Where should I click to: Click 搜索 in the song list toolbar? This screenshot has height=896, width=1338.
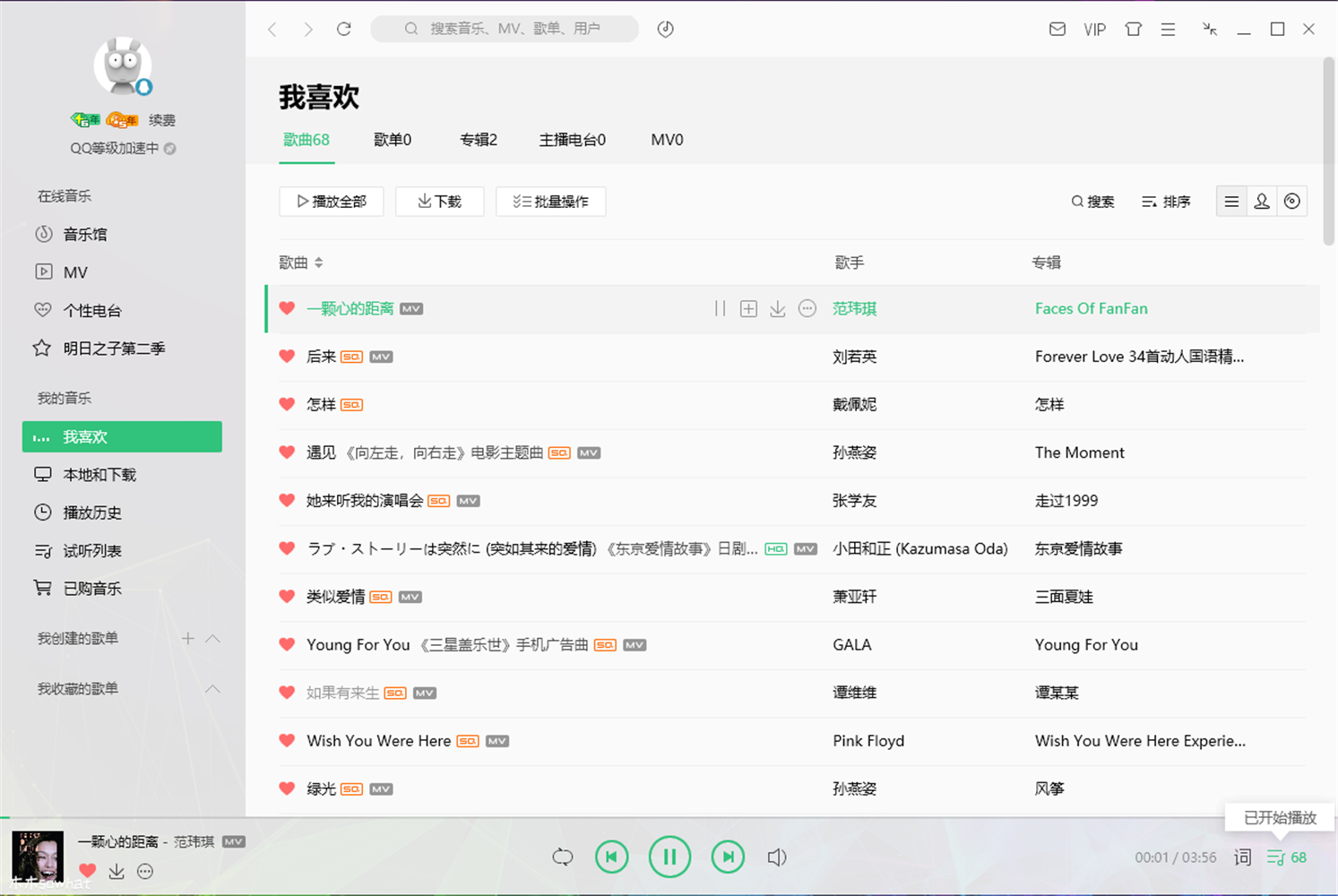click(x=1092, y=202)
